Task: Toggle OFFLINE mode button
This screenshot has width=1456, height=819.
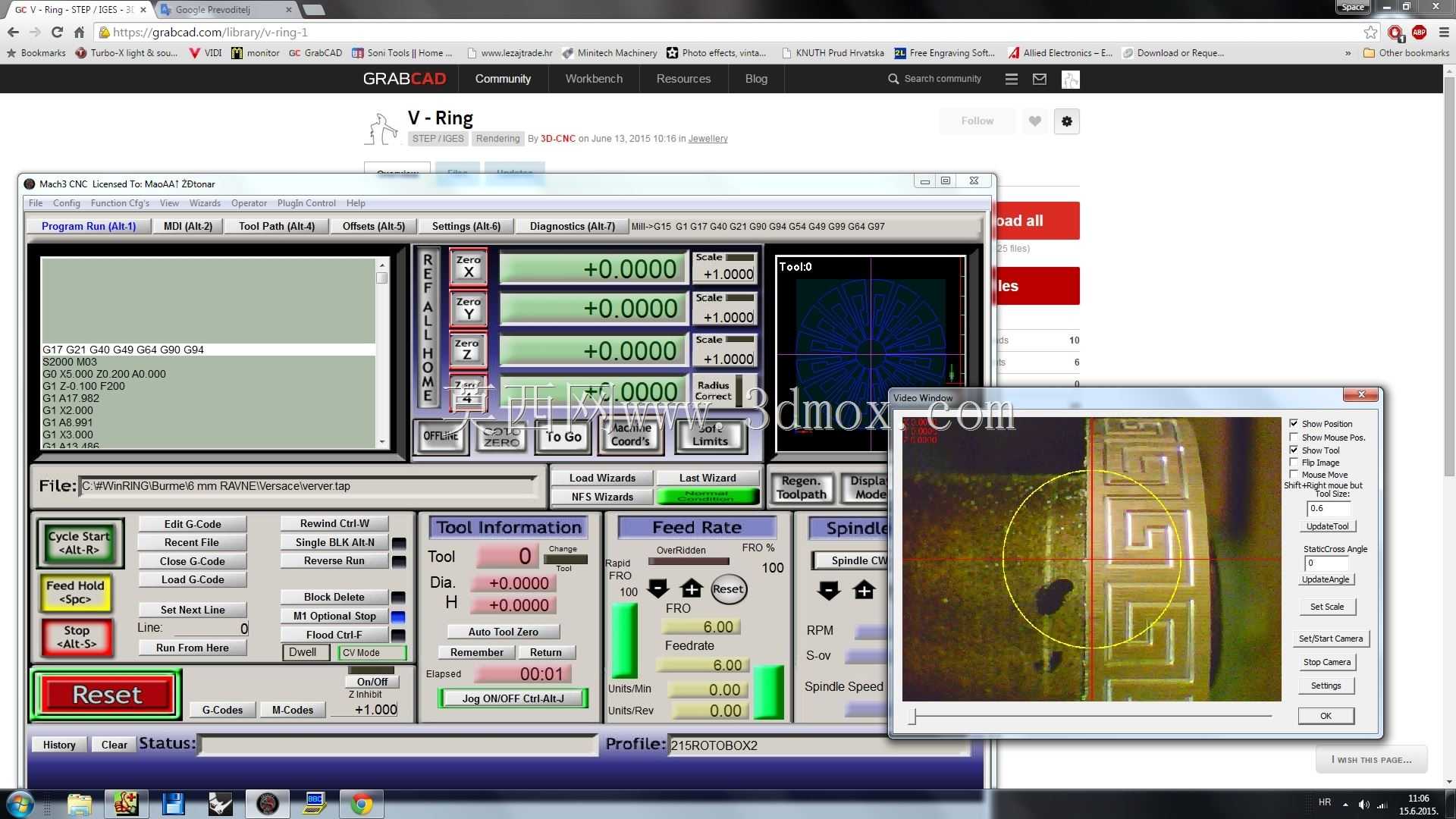Action: [x=441, y=436]
